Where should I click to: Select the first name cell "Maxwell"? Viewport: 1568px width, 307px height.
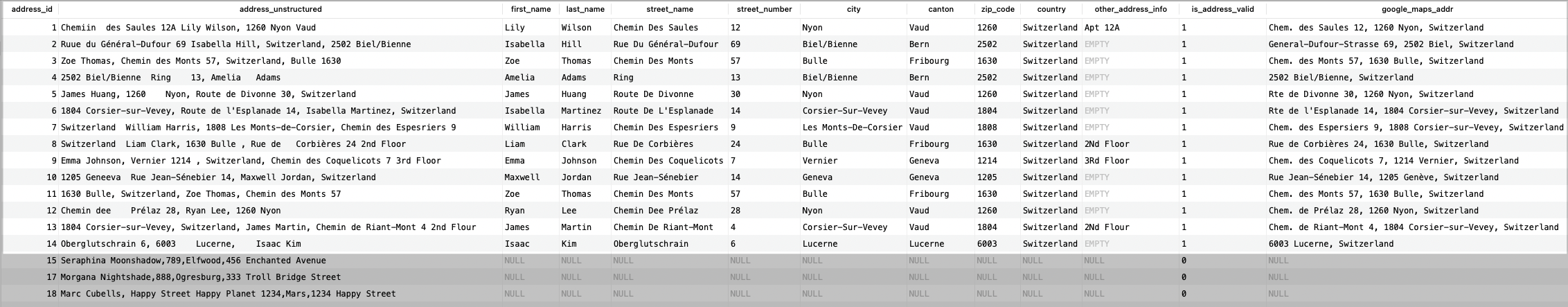tap(522, 177)
